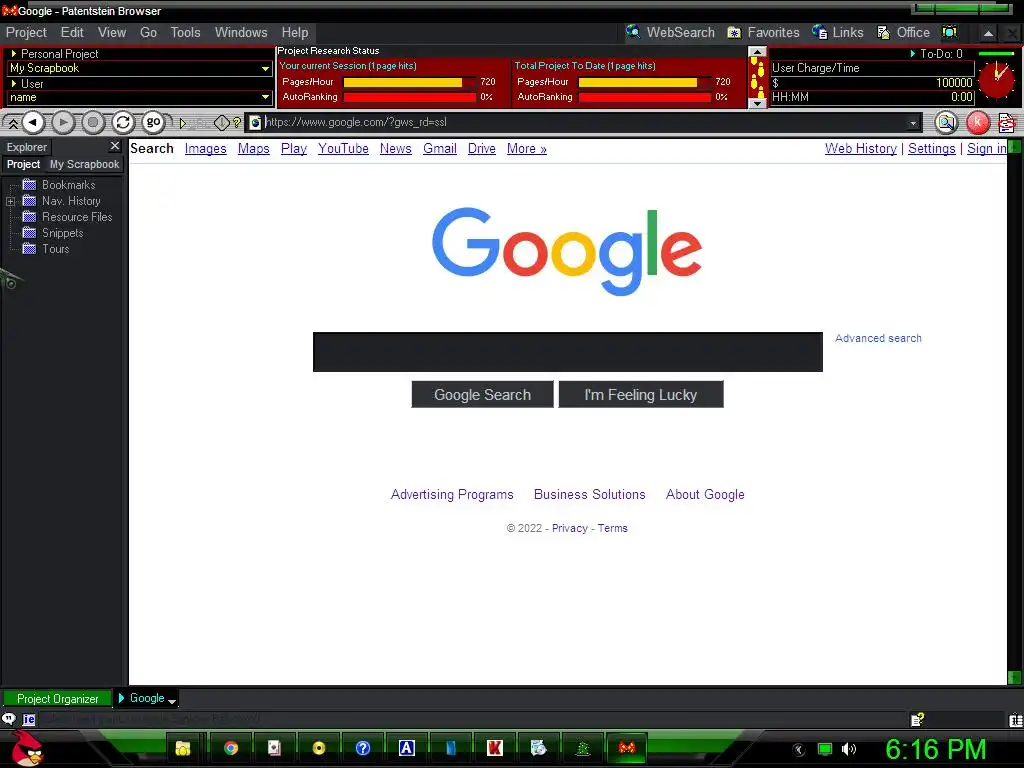Open the My Scrapbook project dropdown

click(x=264, y=68)
